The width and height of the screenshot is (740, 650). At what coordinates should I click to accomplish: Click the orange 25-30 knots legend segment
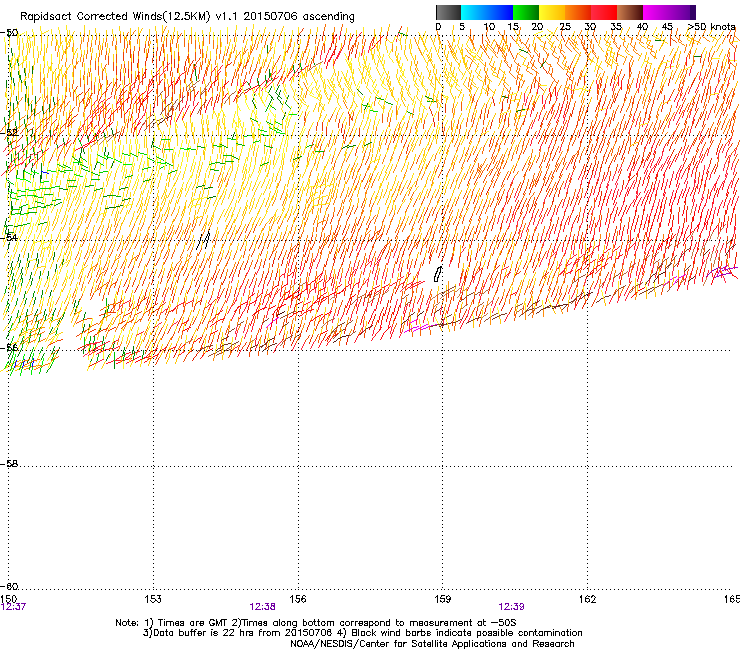click(578, 12)
